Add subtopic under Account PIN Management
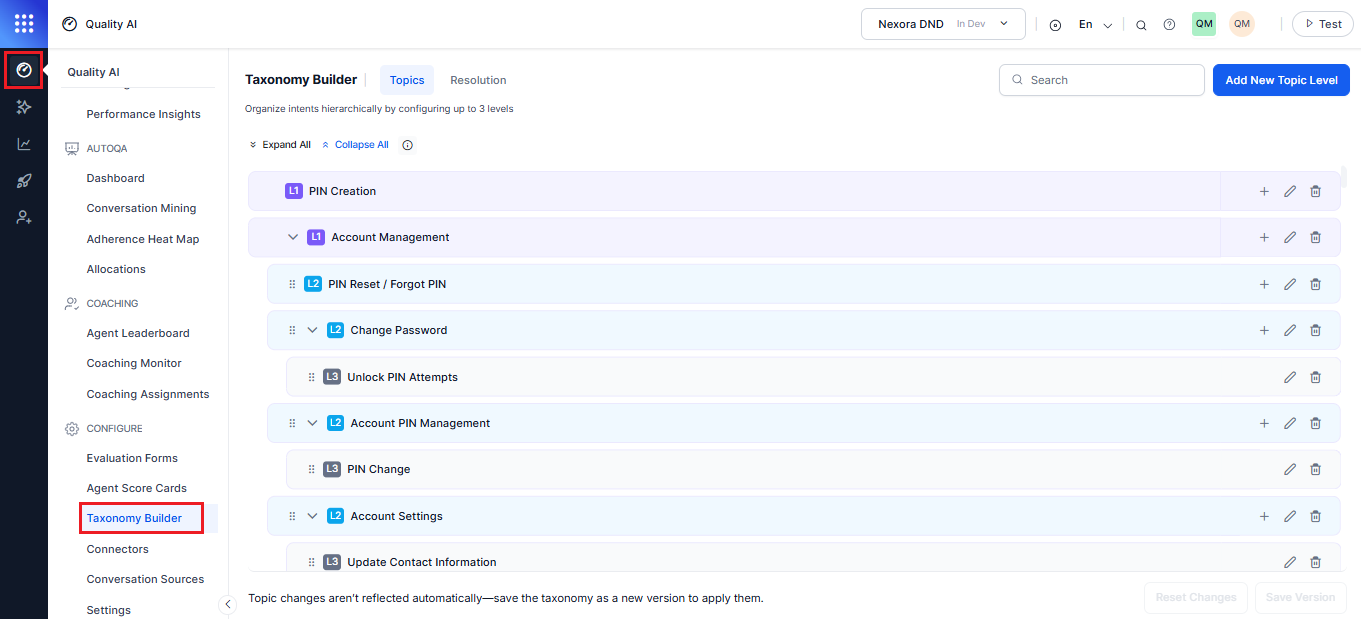Image resolution: width=1361 pixels, height=619 pixels. [1264, 423]
